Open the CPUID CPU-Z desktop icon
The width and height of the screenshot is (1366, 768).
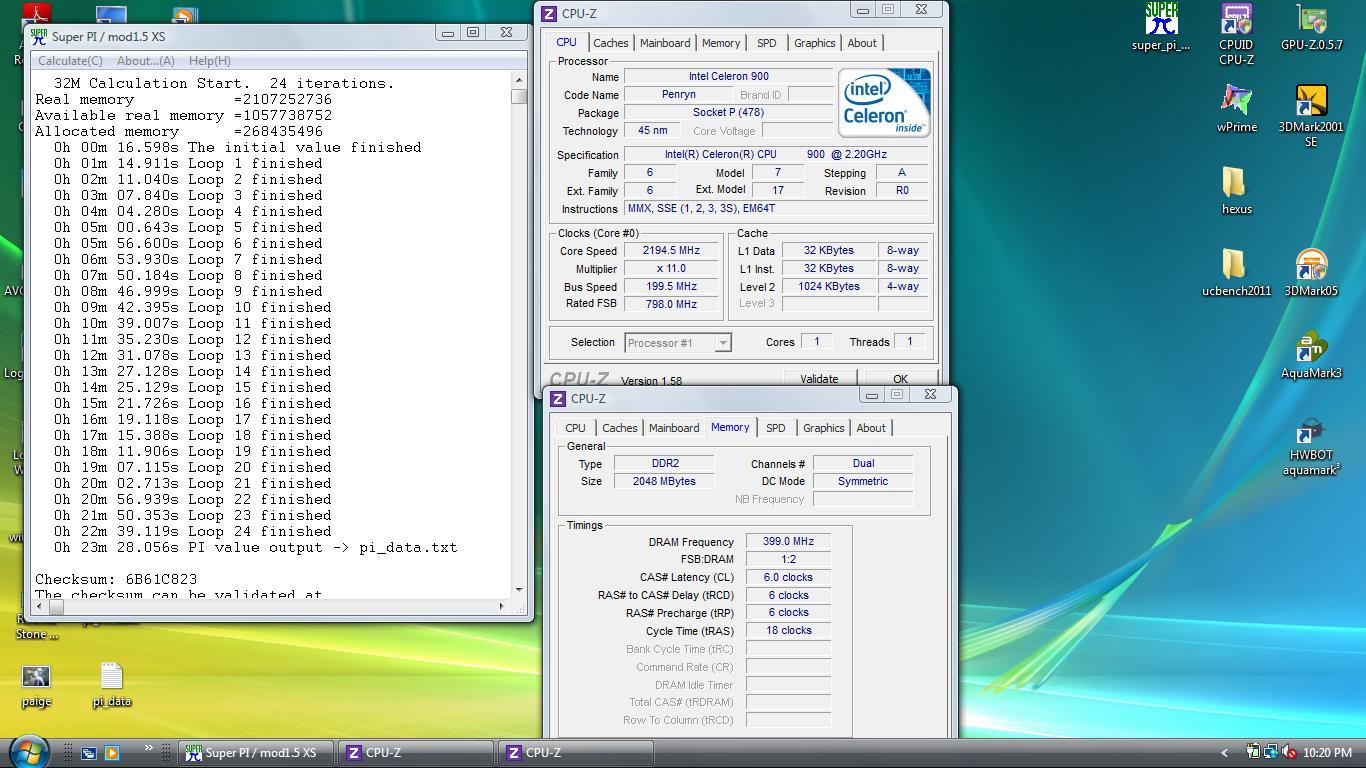click(1236, 19)
